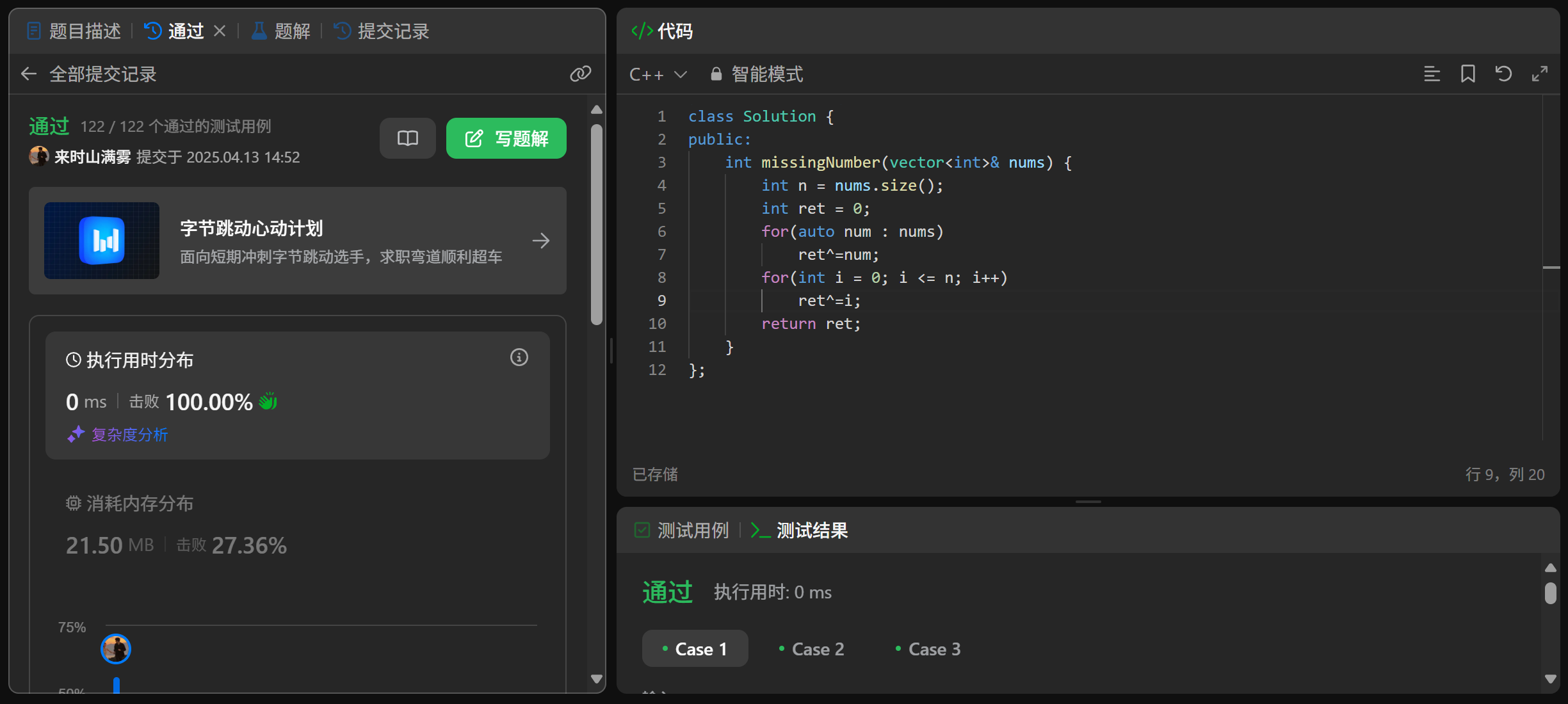Close the 通过 tab
1568x704 pixels.
220,31
